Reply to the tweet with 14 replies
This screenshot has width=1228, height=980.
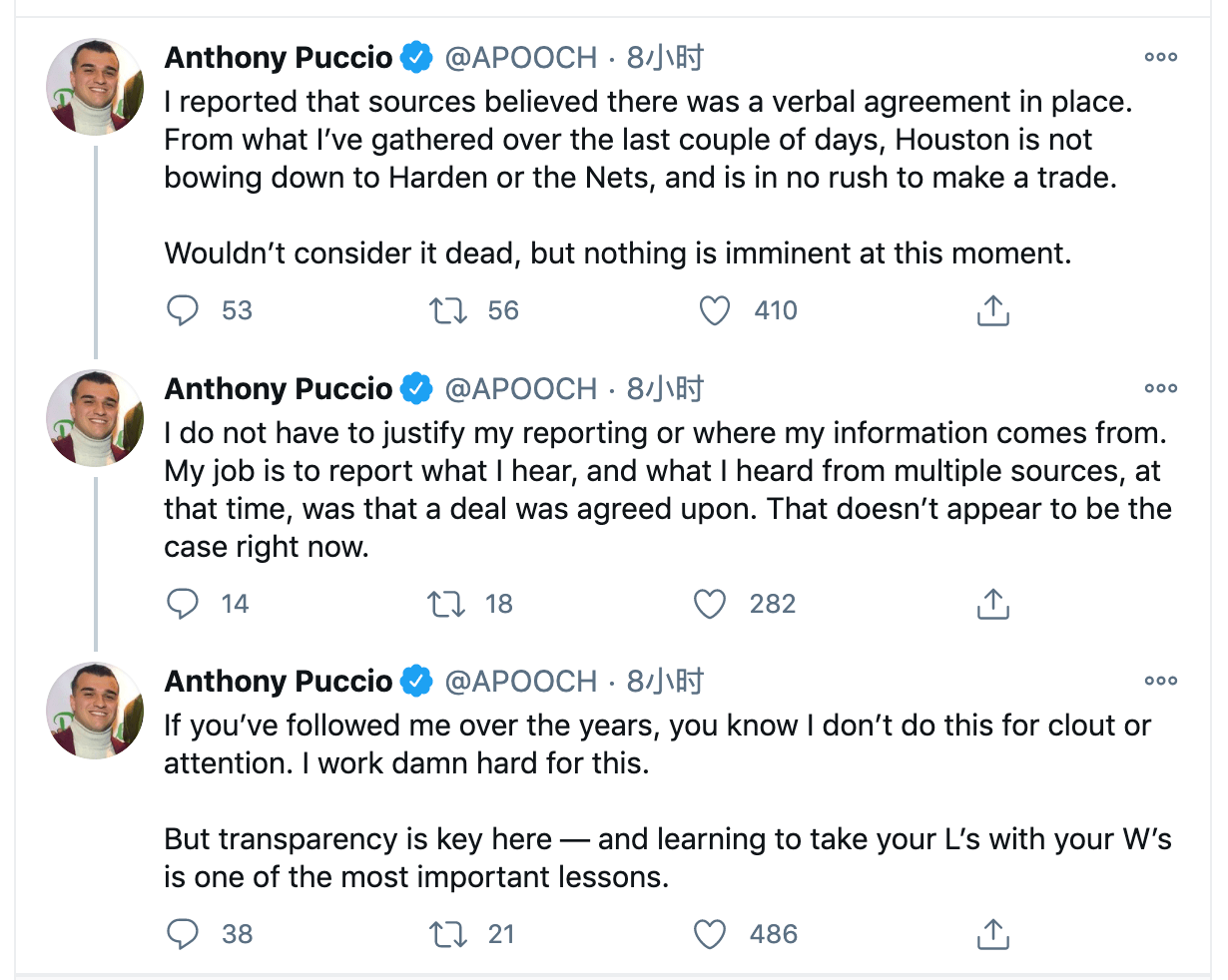[x=183, y=604]
